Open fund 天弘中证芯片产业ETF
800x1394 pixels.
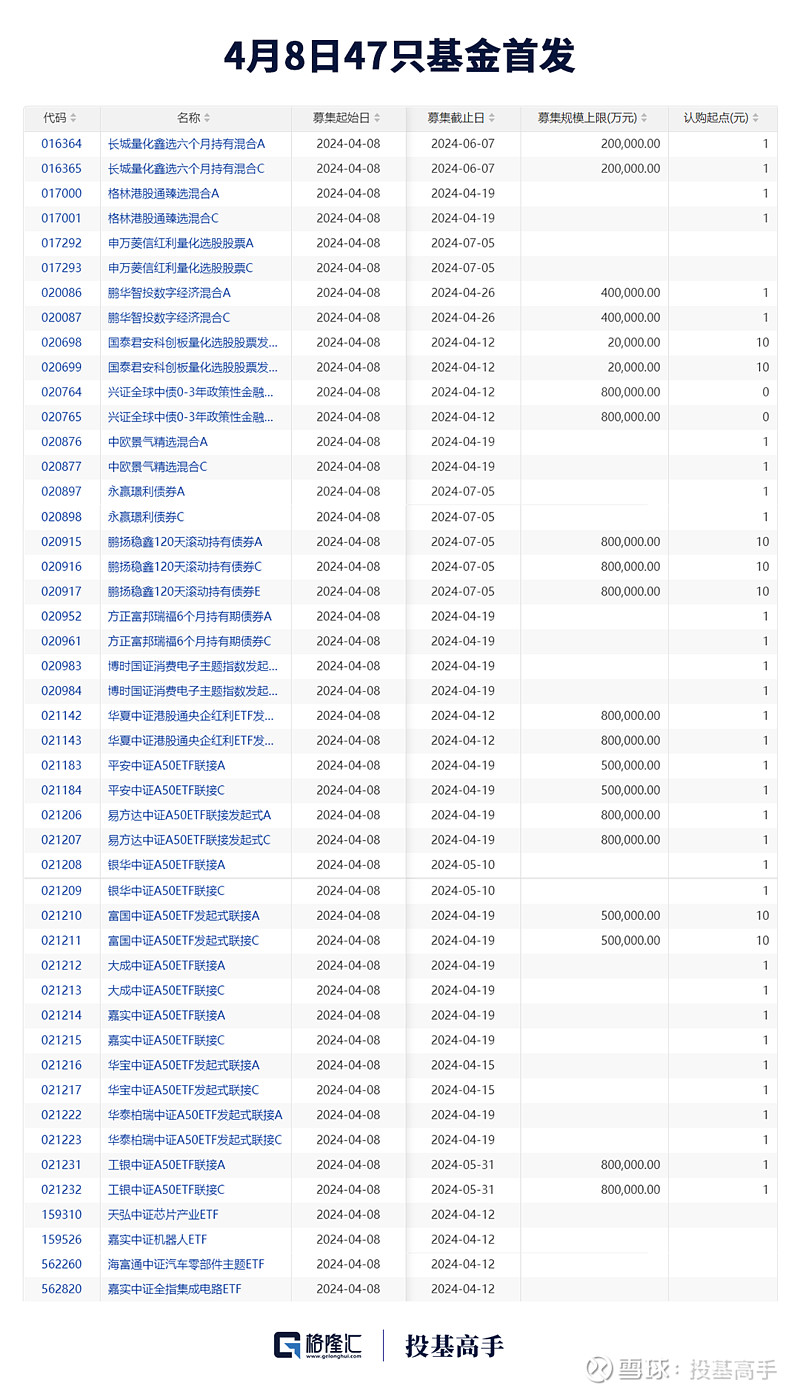163,1215
